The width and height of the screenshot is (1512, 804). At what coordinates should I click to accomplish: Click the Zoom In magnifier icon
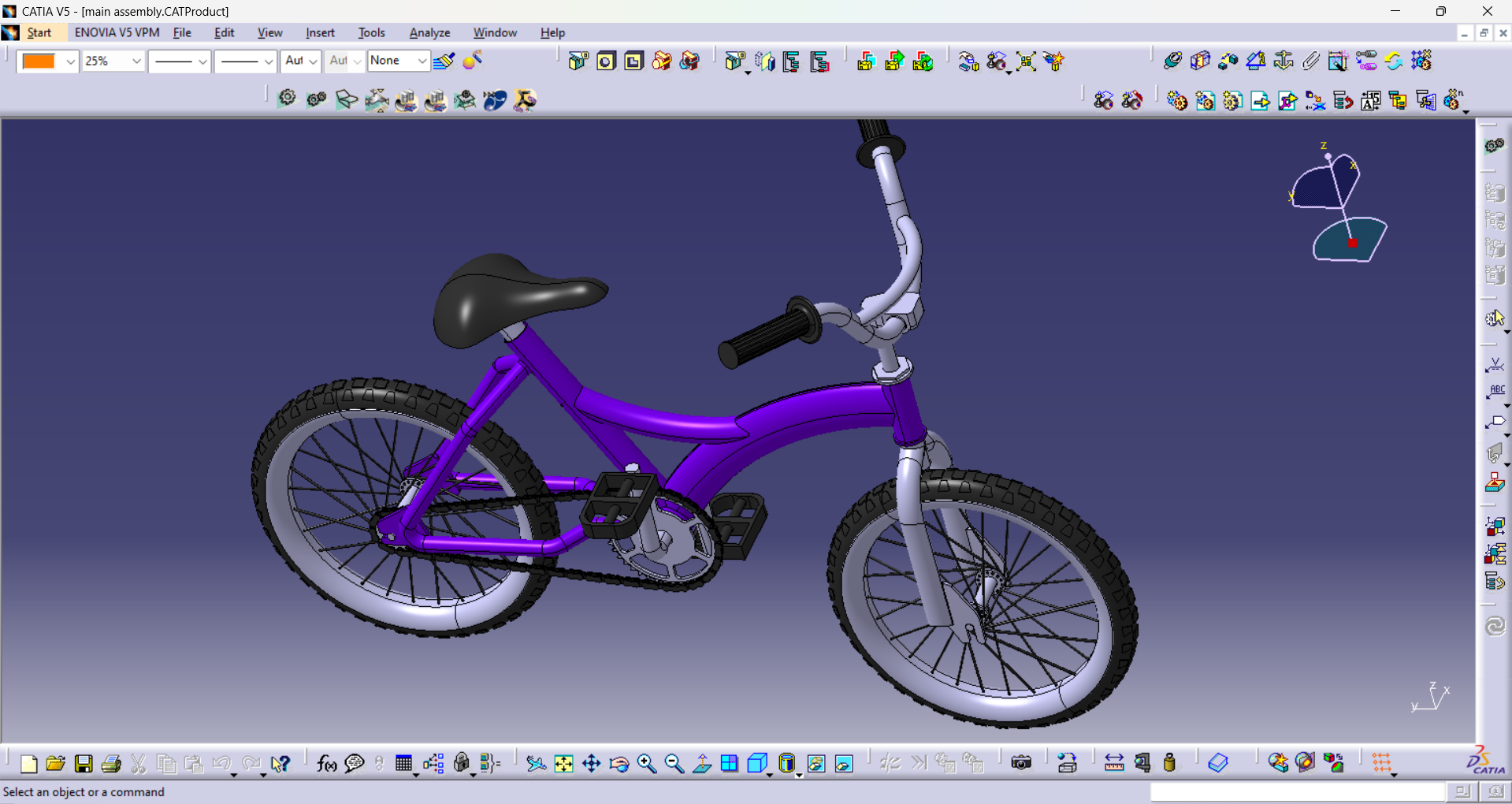click(x=646, y=763)
